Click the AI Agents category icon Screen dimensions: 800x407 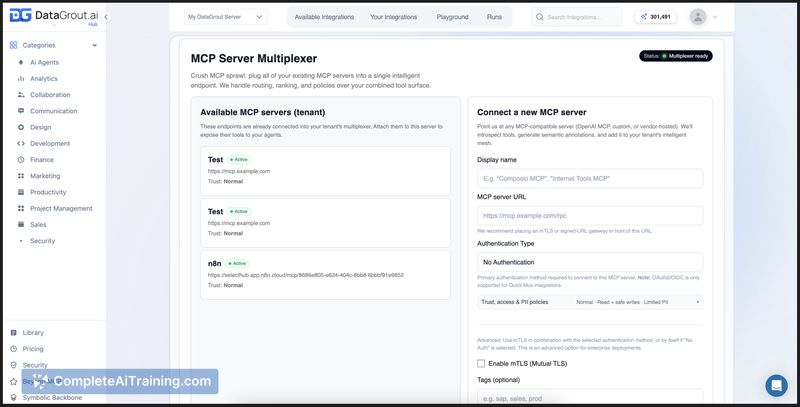[21, 62]
